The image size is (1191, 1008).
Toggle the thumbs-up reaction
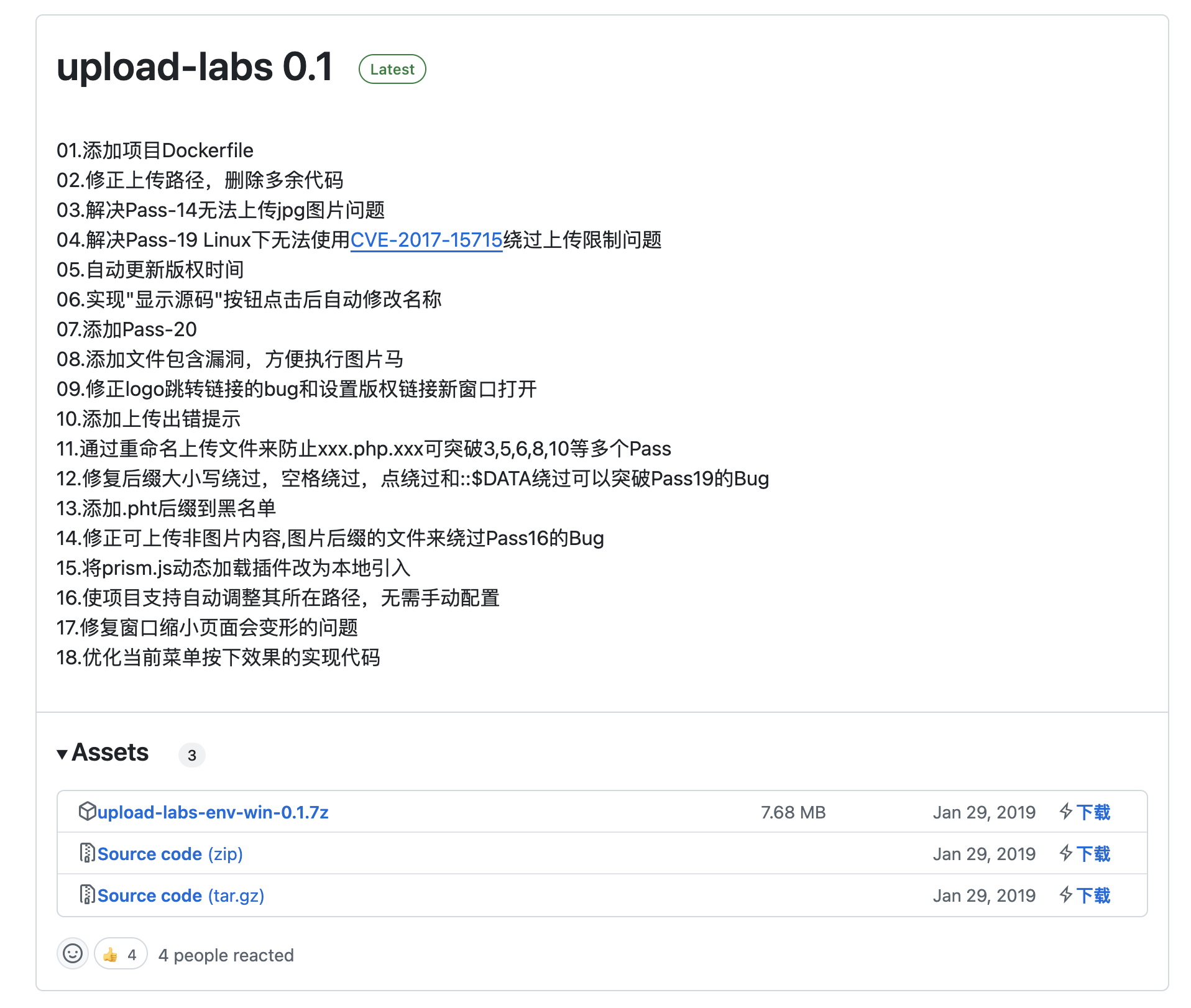[x=121, y=954]
